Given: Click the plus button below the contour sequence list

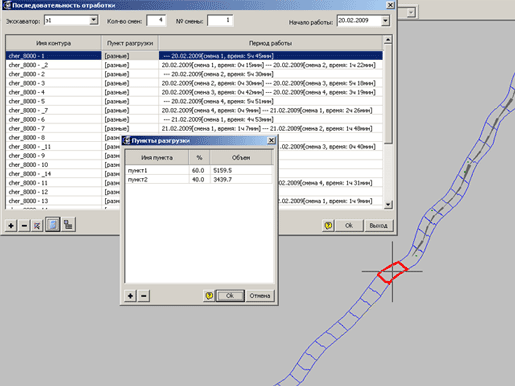Looking at the screenshot, I should 11,226.
